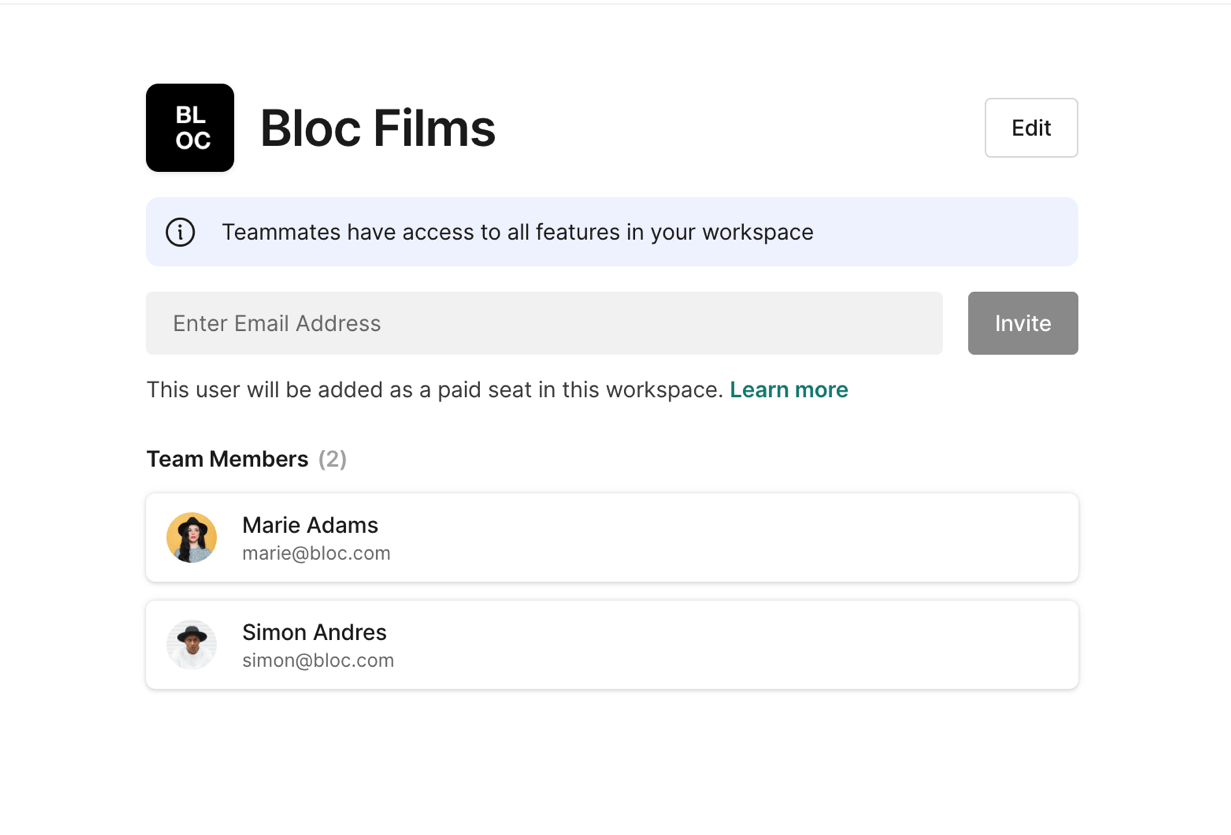This screenshot has width=1231, height=835.
Task: Select the Marie Adams name label
Action: 310,525
